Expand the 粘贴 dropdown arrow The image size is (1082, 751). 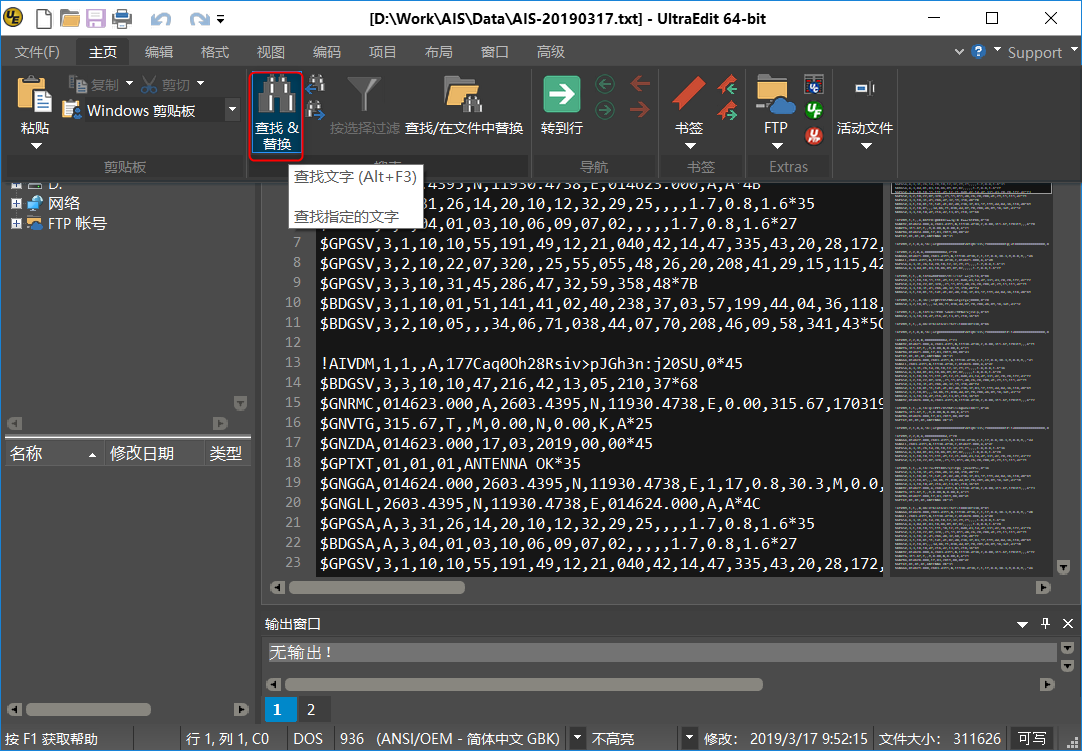[36, 146]
